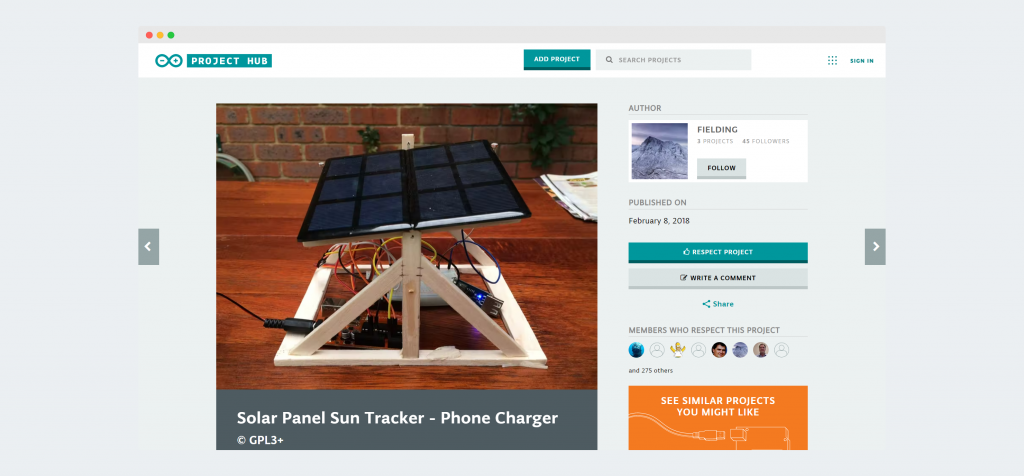Click the Sign In link

pos(861,61)
